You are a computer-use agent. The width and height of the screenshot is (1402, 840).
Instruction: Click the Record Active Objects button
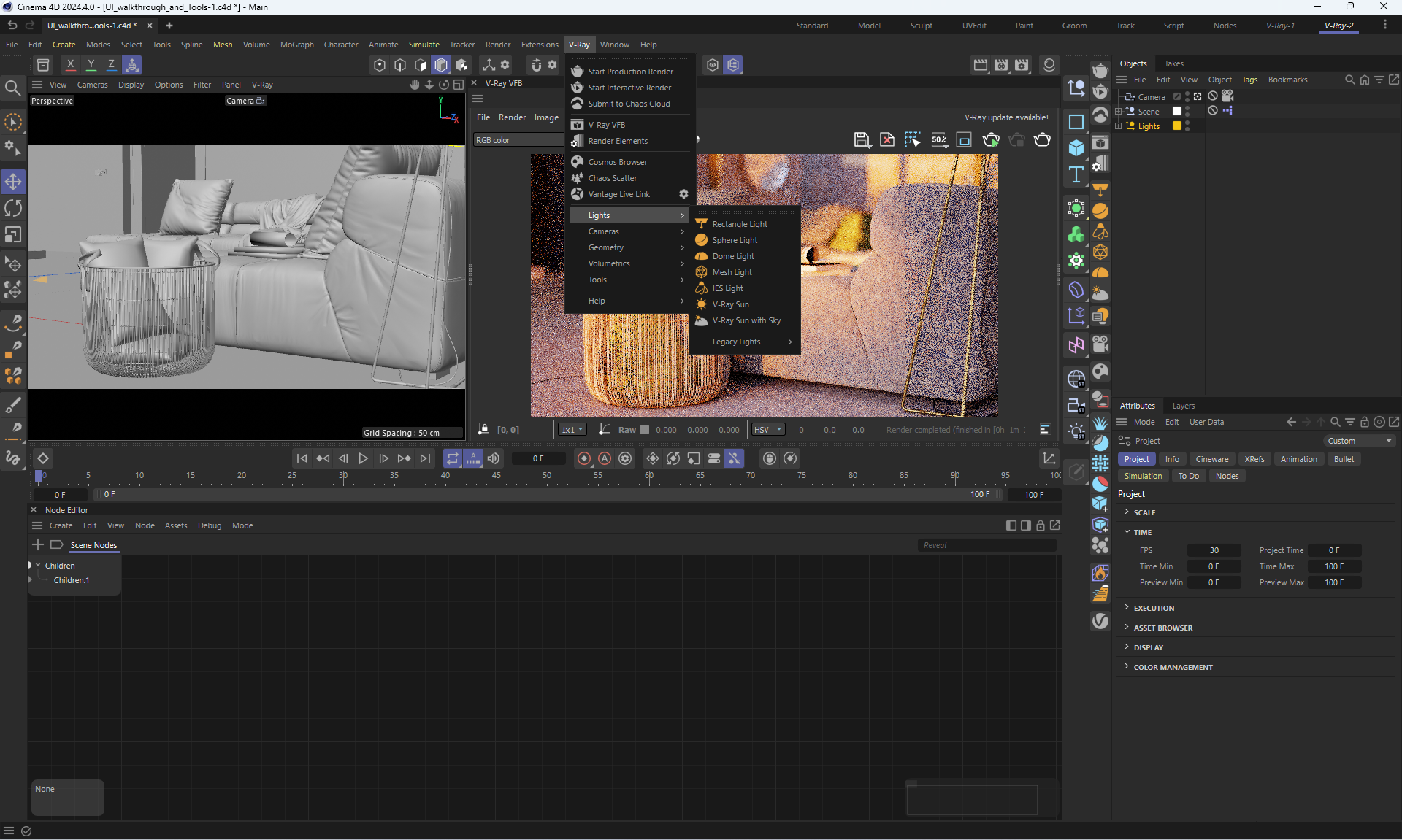pos(584,458)
